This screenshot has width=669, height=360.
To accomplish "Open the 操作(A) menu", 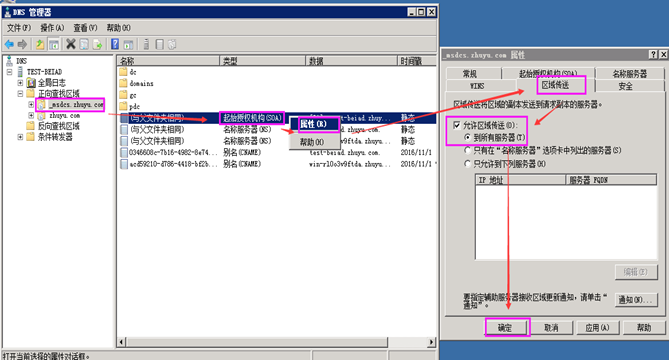I will (x=52, y=28).
